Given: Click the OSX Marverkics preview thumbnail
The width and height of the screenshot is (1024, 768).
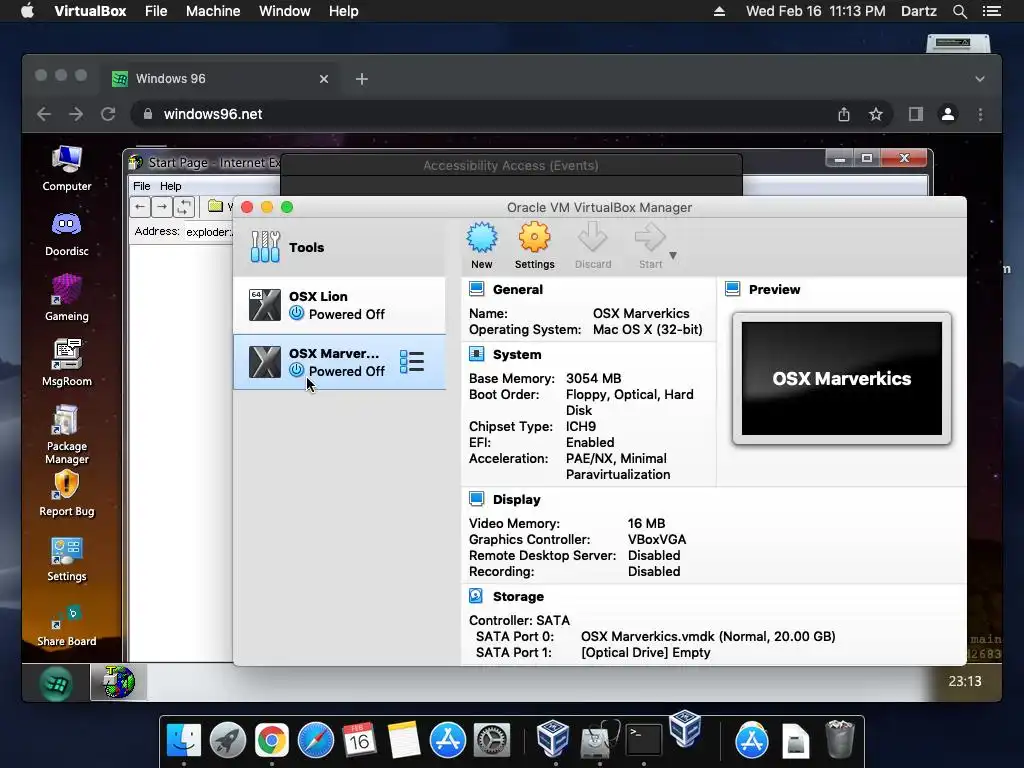Looking at the screenshot, I should pos(841,378).
